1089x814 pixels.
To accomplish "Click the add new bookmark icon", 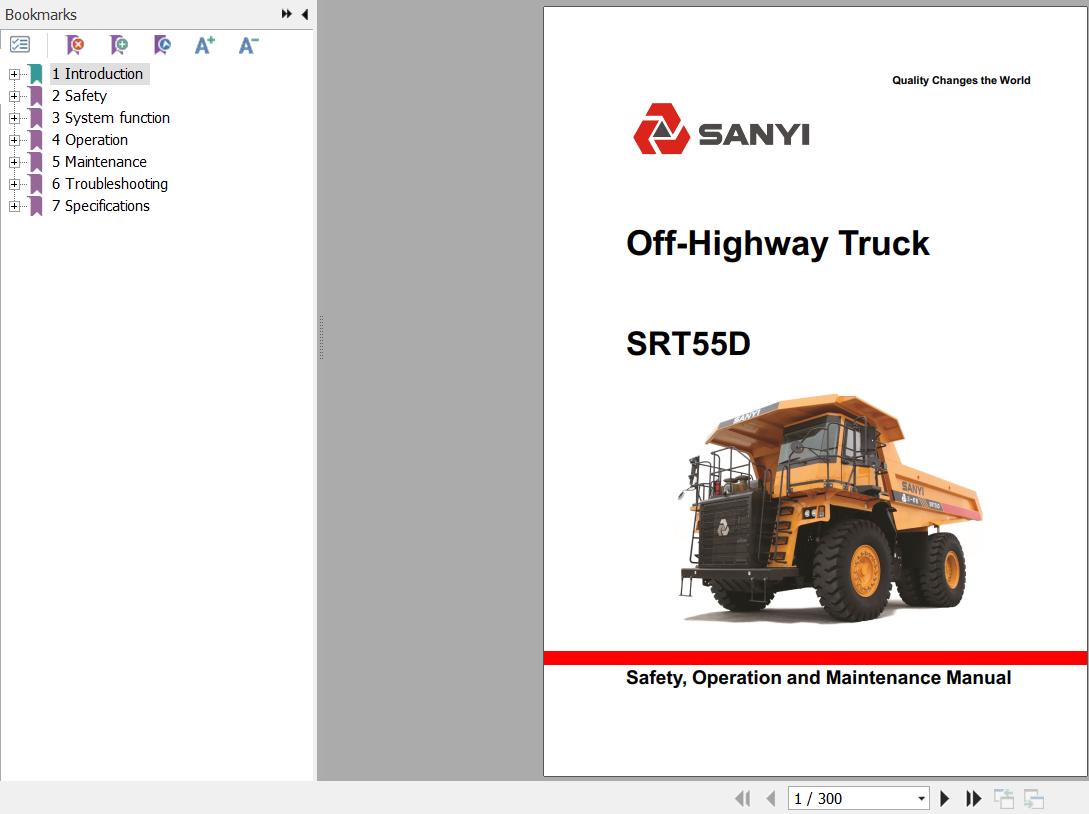I will click(119, 45).
